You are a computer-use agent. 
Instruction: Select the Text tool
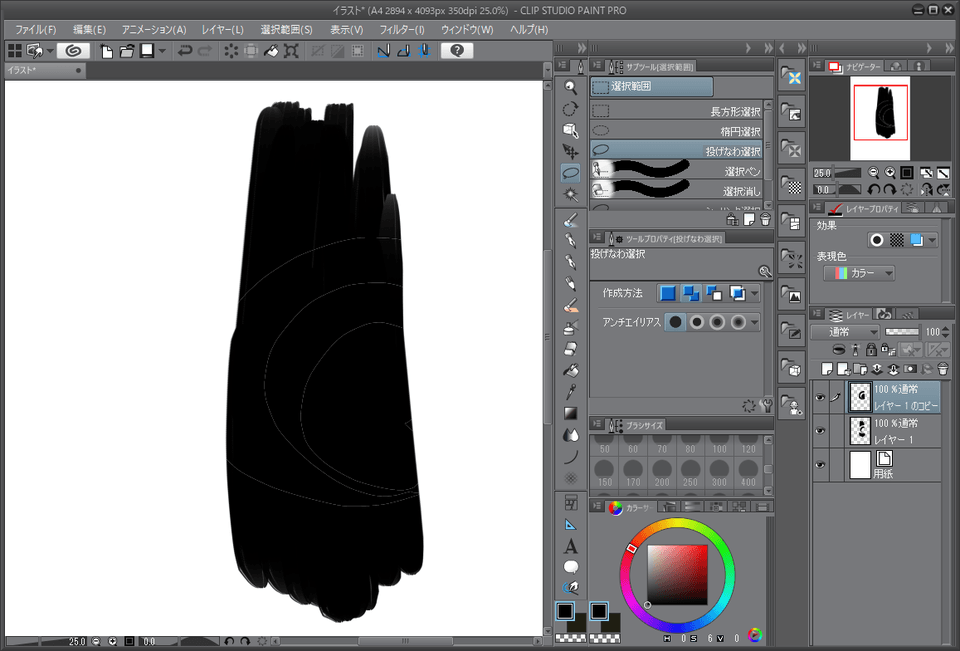tap(570, 546)
